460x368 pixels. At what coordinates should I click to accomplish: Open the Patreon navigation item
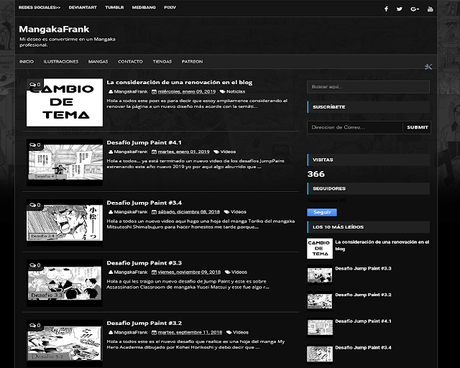click(192, 62)
